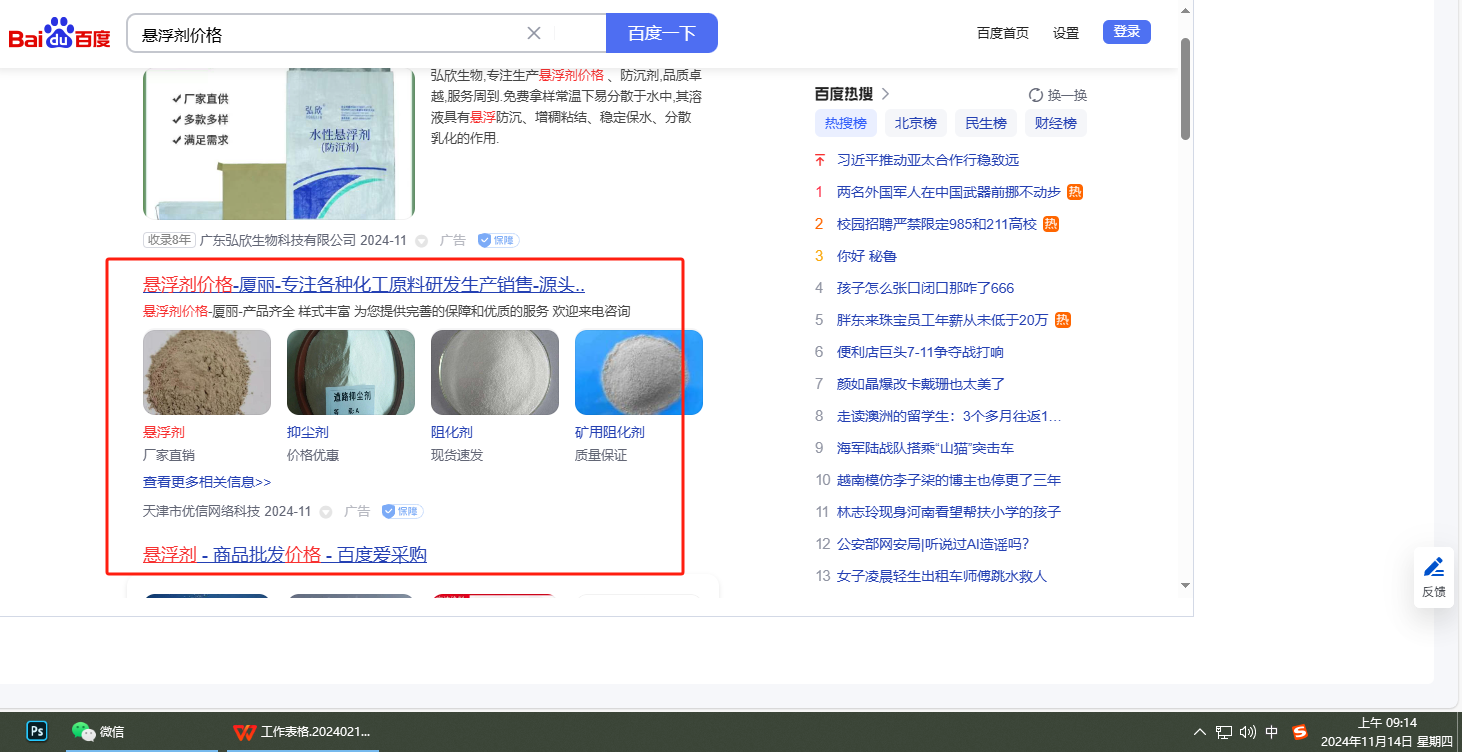
Task: Open hot search 越南模仿李子柒的博主也停更了三年
Action: (x=949, y=480)
